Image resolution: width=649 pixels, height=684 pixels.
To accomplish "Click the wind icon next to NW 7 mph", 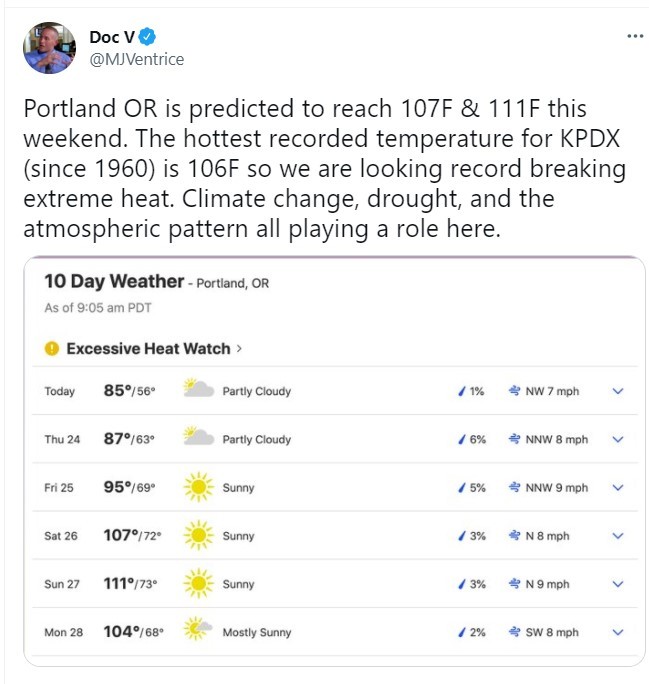I will coord(515,391).
